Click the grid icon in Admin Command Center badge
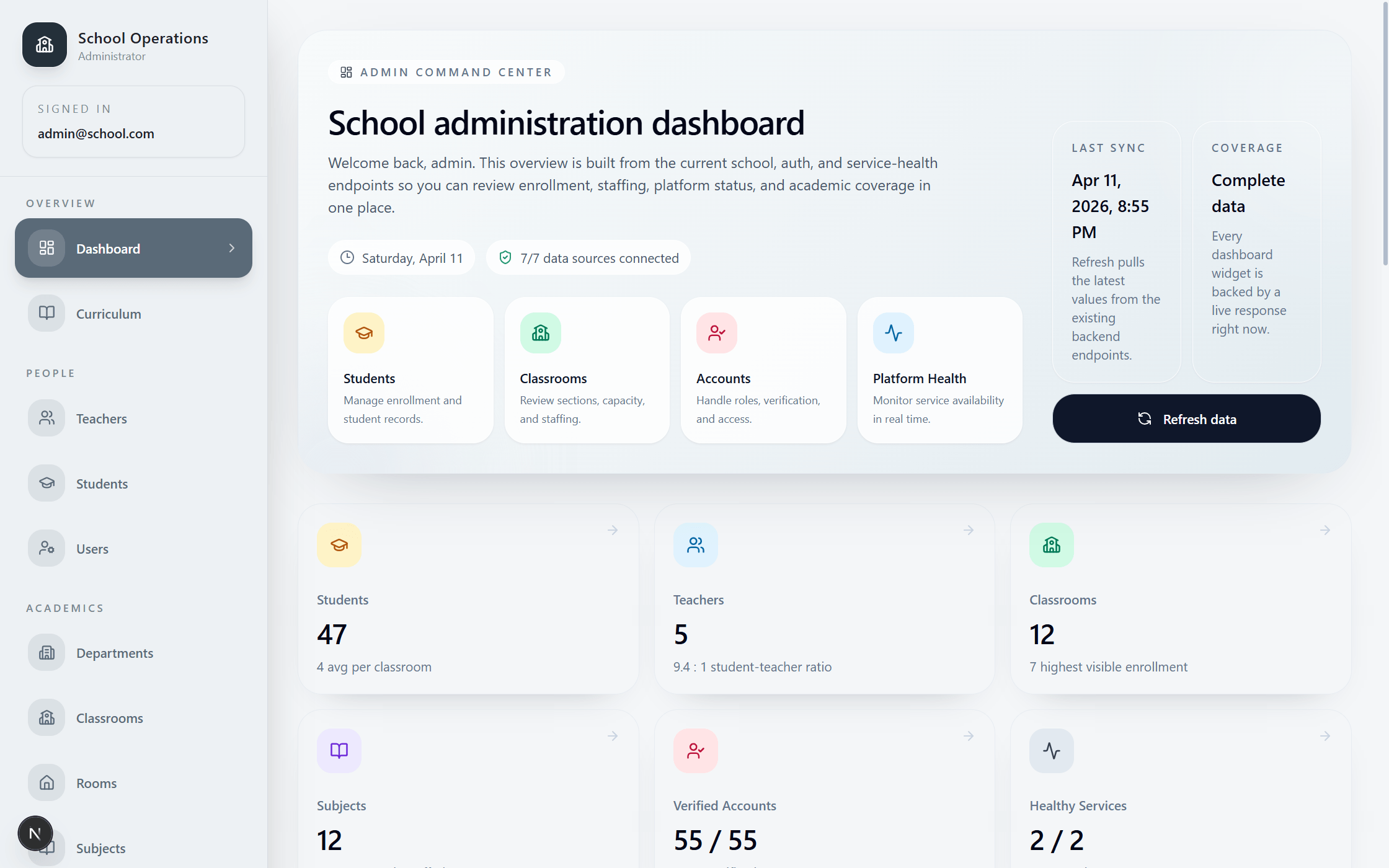 [x=346, y=72]
